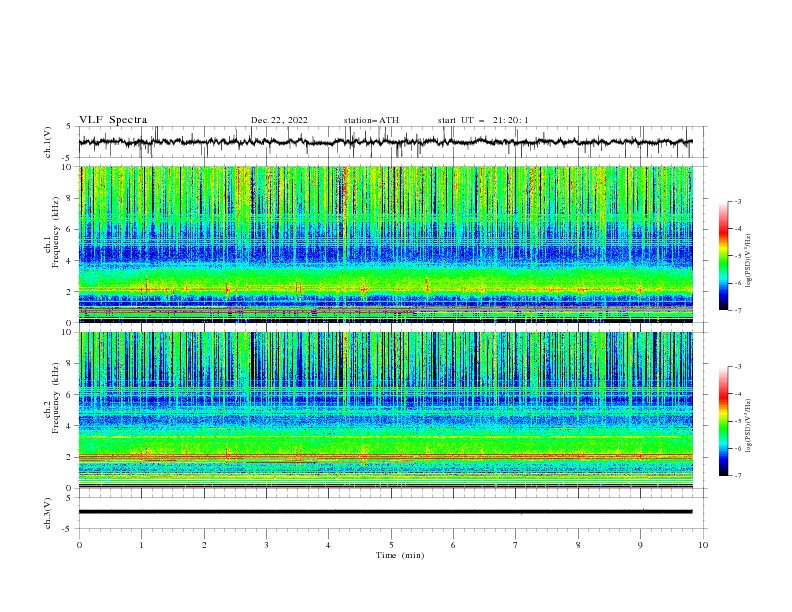This screenshot has width=792, height=612.
Task: Click the ch.1 "Frequency (kHz)" axis label
Action: pos(56,234)
